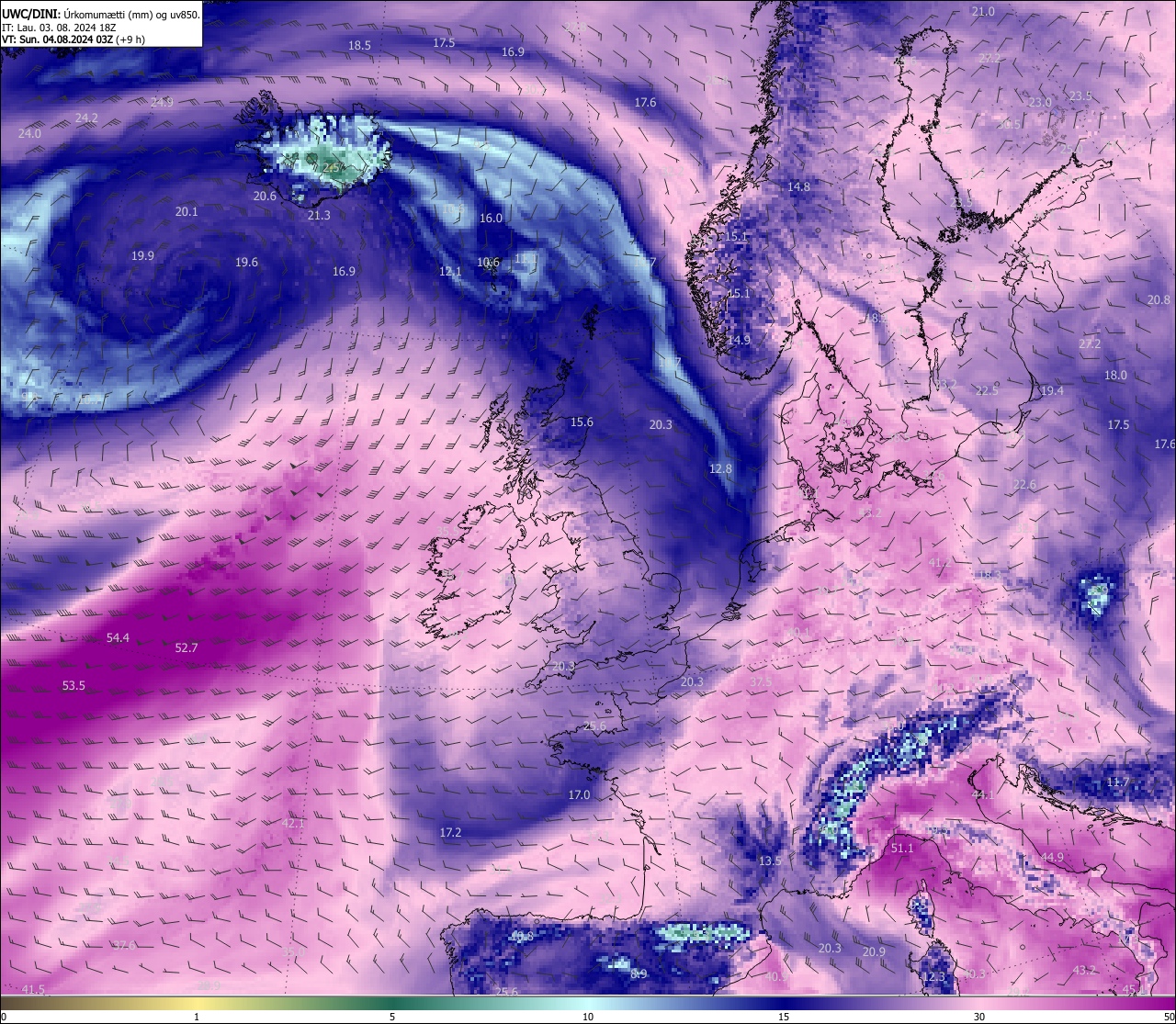
Task: Click the 22.6 value label
Action: point(1024,485)
